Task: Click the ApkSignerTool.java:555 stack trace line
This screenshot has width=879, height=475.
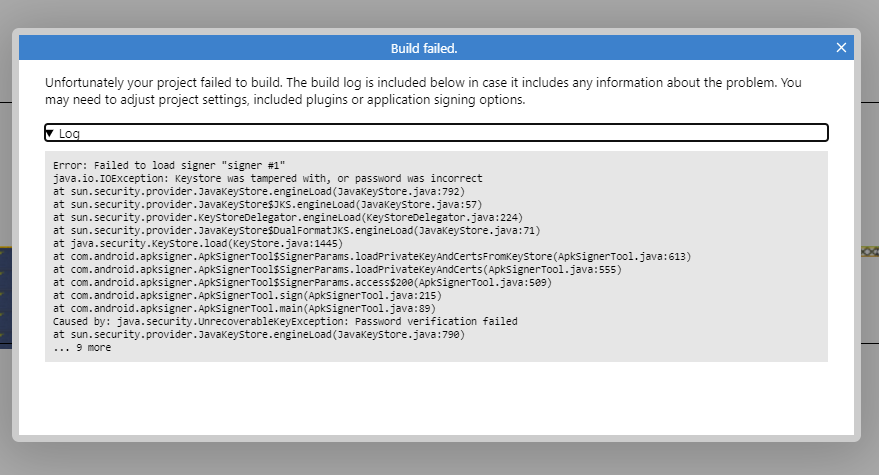Action: click(337, 269)
